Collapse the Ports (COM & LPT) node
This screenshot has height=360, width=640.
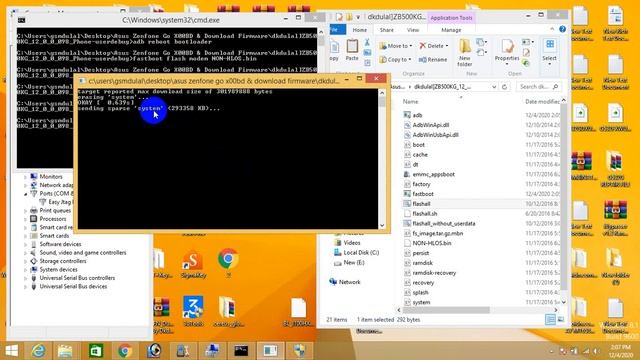[x=25, y=194]
